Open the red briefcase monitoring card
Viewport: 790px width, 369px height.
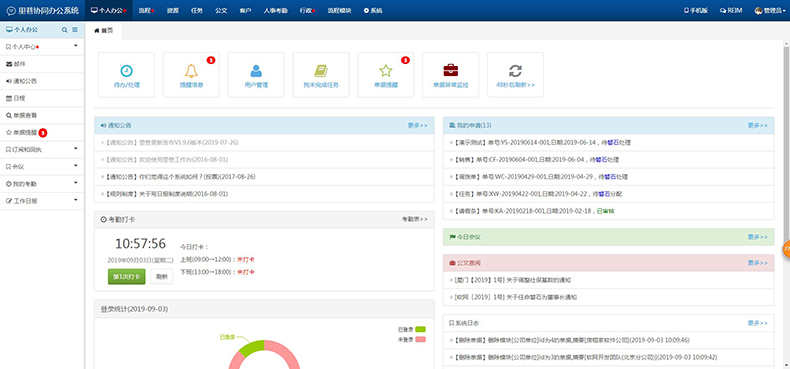(450, 75)
